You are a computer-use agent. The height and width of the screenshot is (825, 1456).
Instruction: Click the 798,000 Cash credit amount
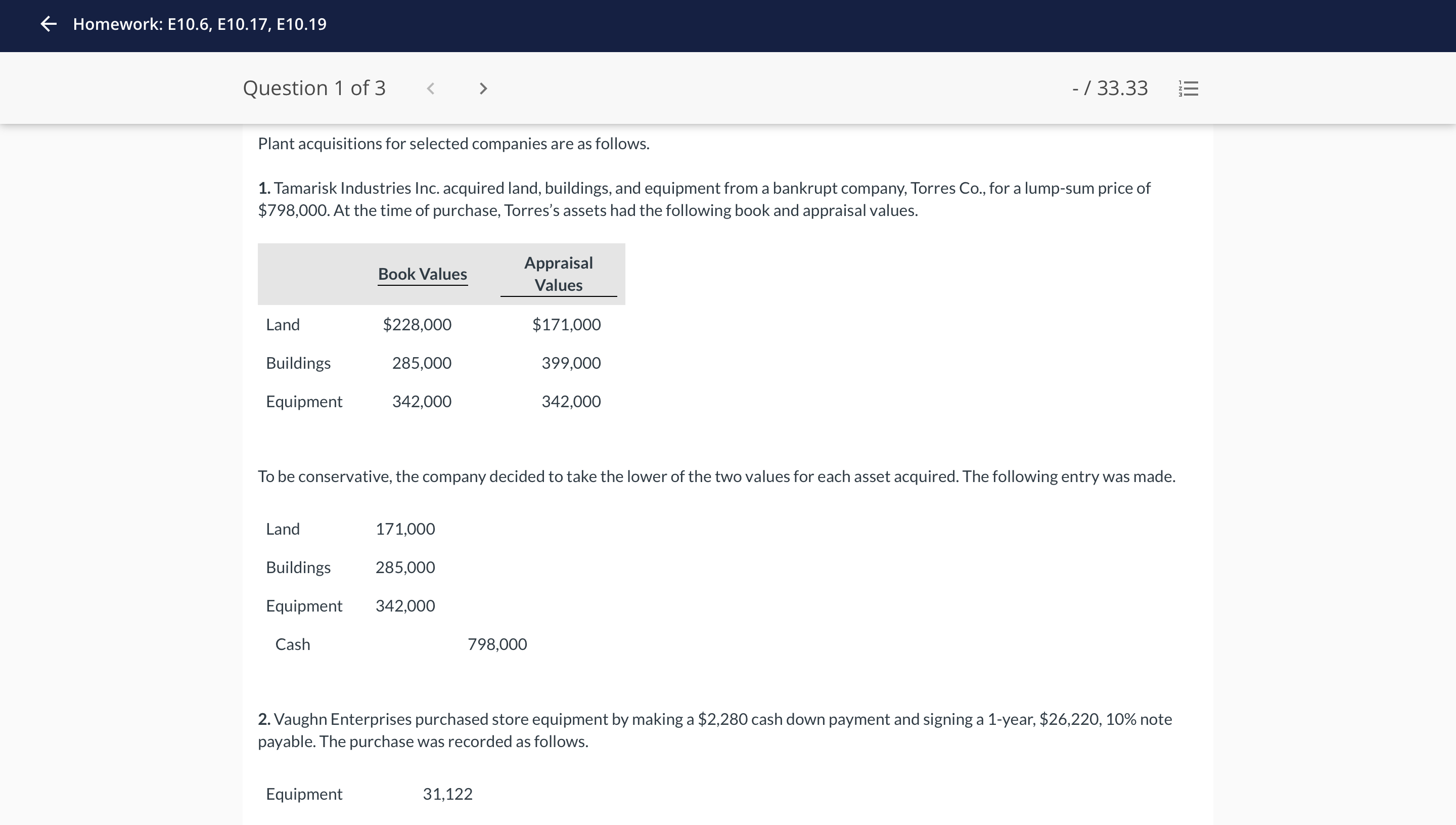click(496, 644)
